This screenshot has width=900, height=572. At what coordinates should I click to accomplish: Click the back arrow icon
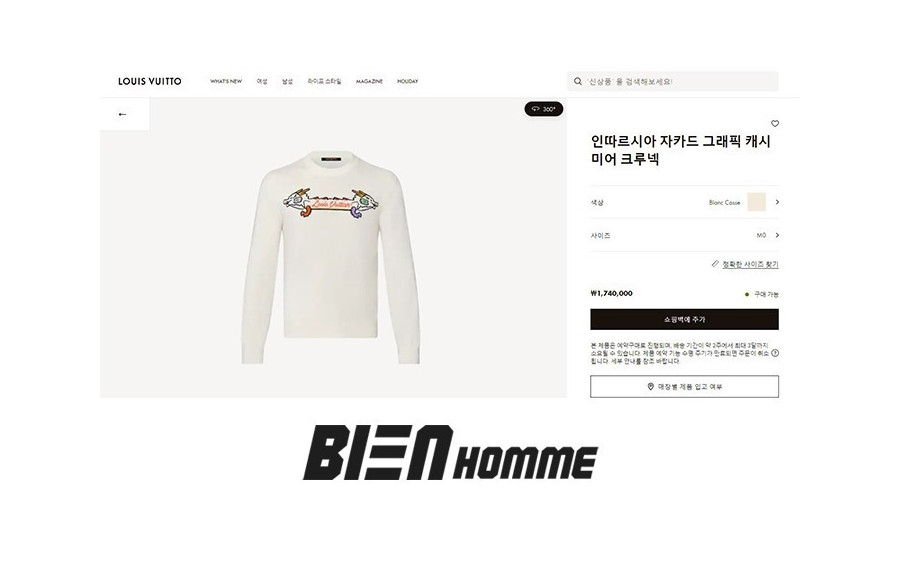coord(122,114)
